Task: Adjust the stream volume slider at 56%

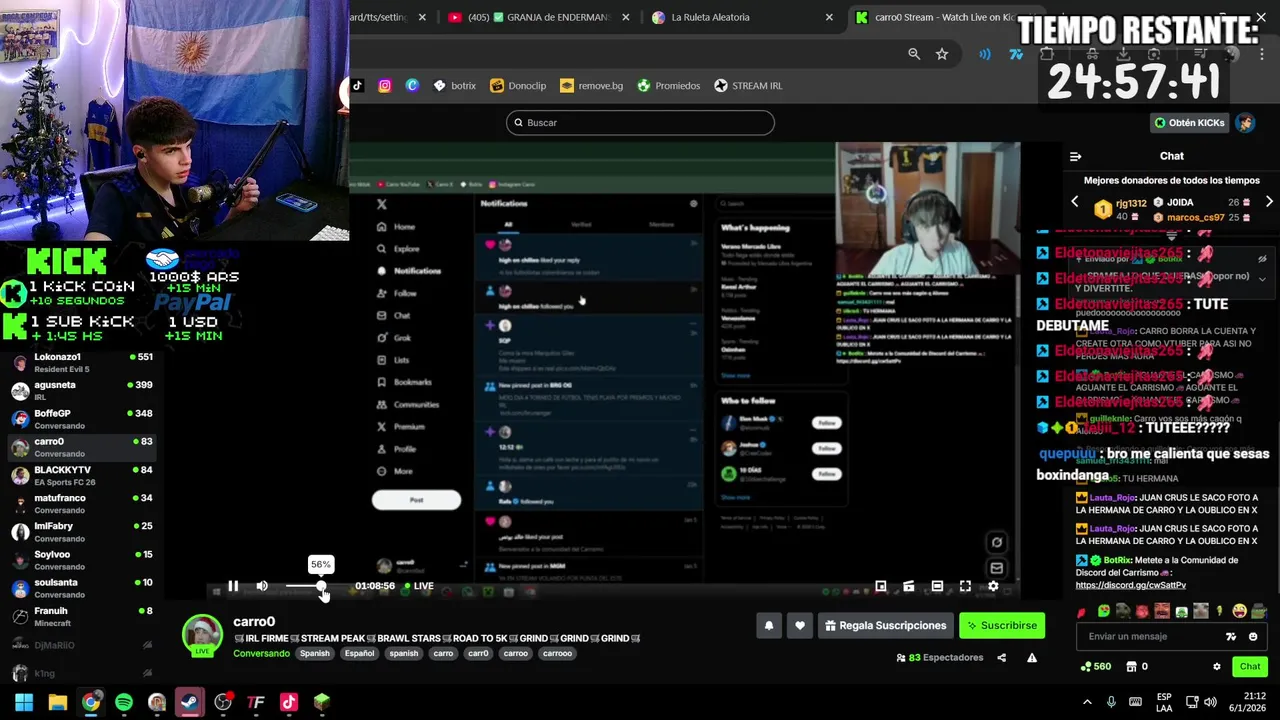Action: pyautogui.click(x=321, y=586)
